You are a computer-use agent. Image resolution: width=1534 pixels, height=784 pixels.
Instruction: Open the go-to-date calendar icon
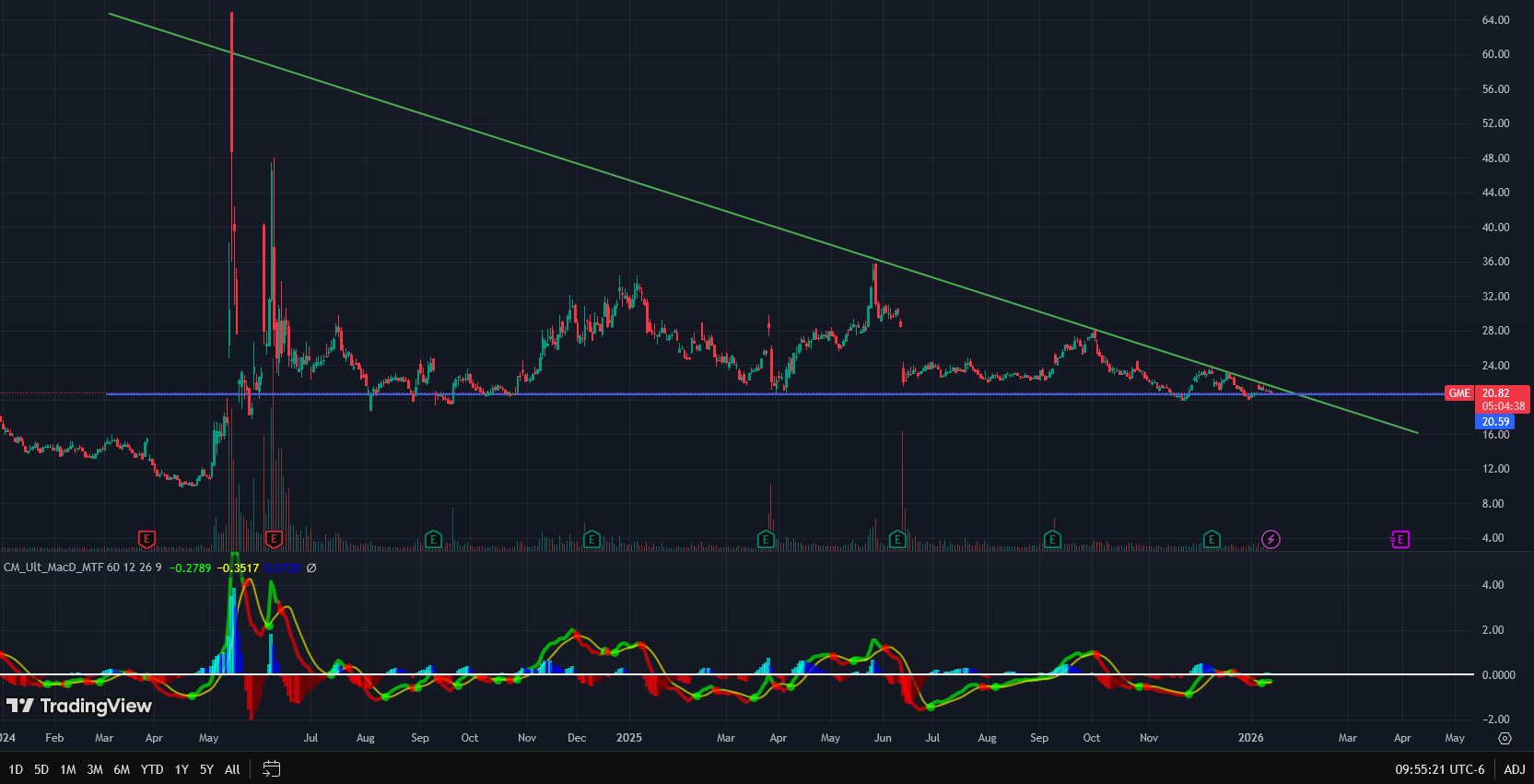pyautogui.click(x=271, y=768)
